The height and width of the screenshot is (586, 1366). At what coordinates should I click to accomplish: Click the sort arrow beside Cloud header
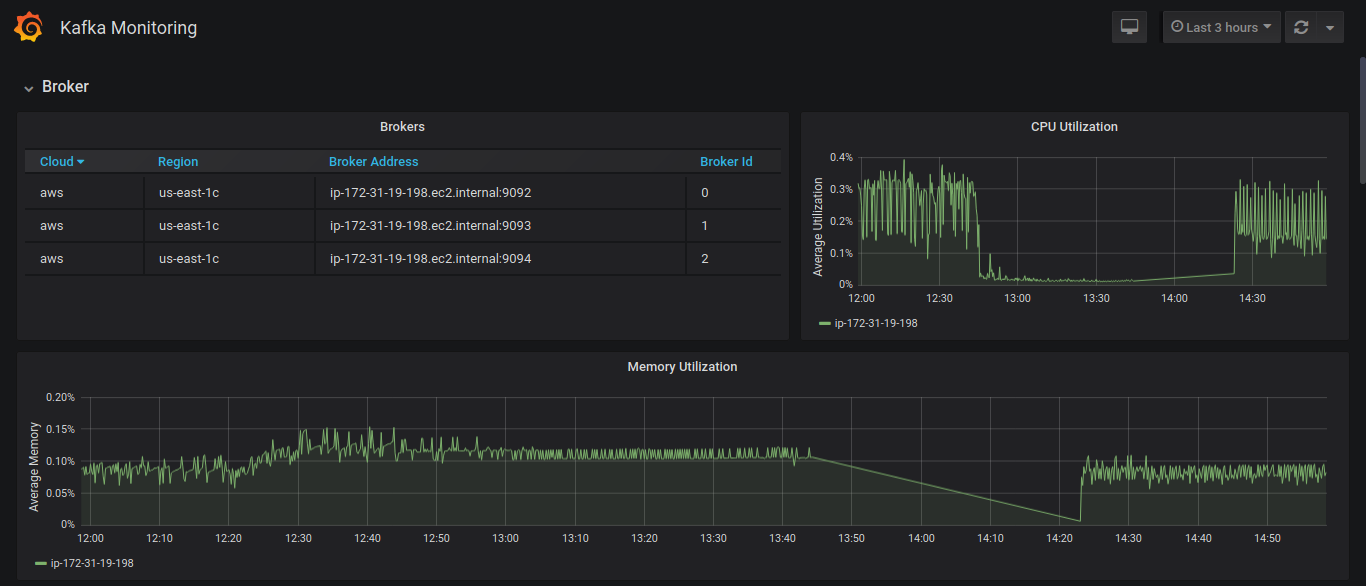point(81,162)
